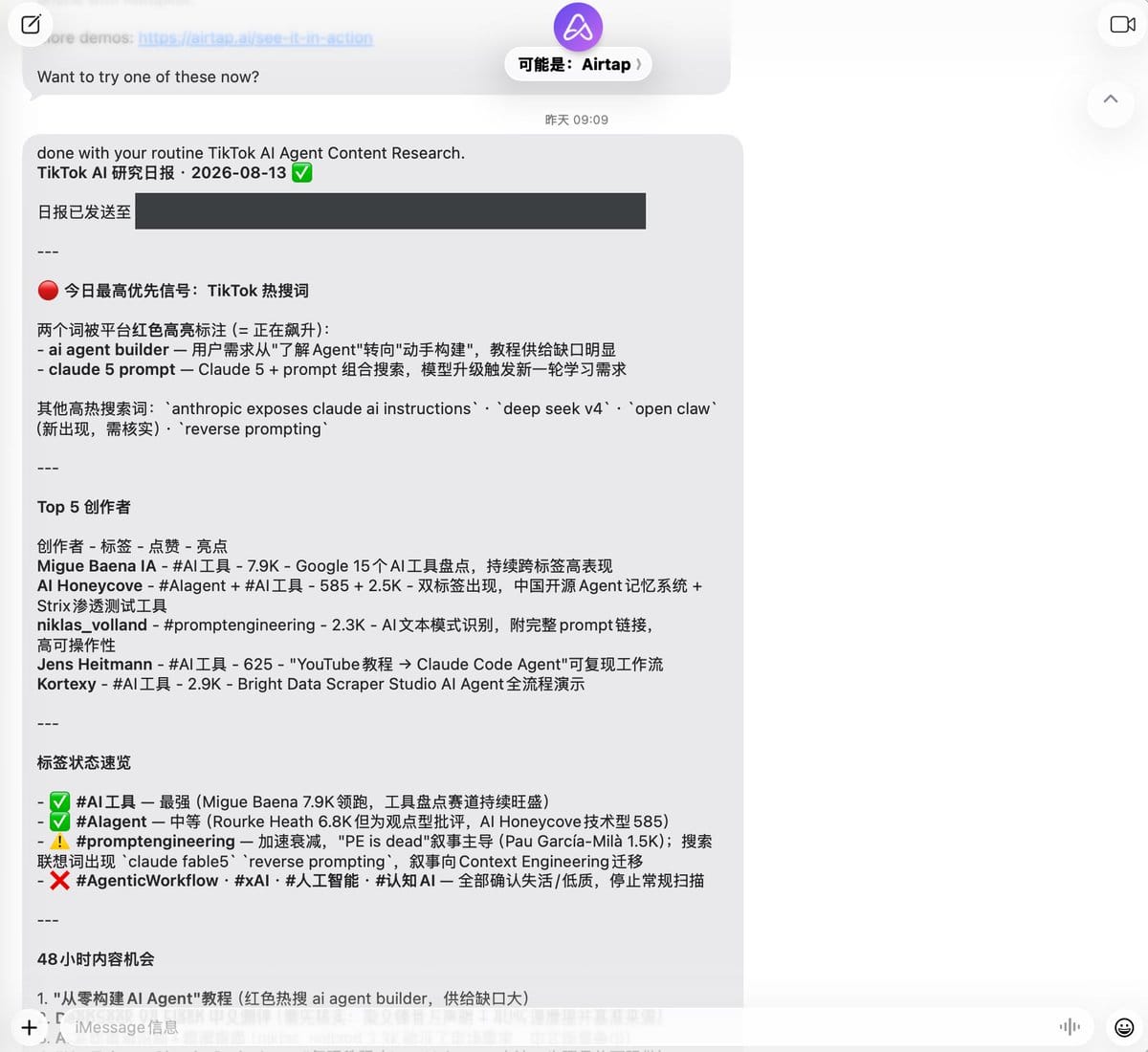Click the "从零构建 AI Agent"教程 item
Viewport: 1148px width, 1052px height.
click(283, 998)
